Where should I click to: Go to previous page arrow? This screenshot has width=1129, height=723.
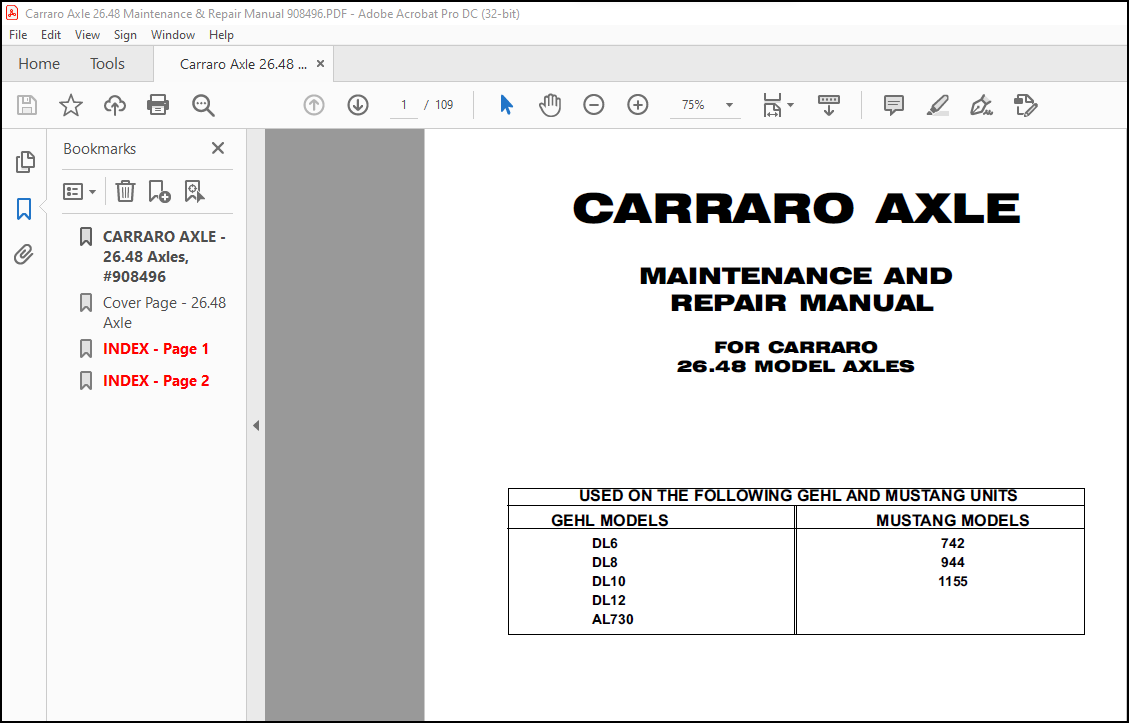[x=314, y=105]
